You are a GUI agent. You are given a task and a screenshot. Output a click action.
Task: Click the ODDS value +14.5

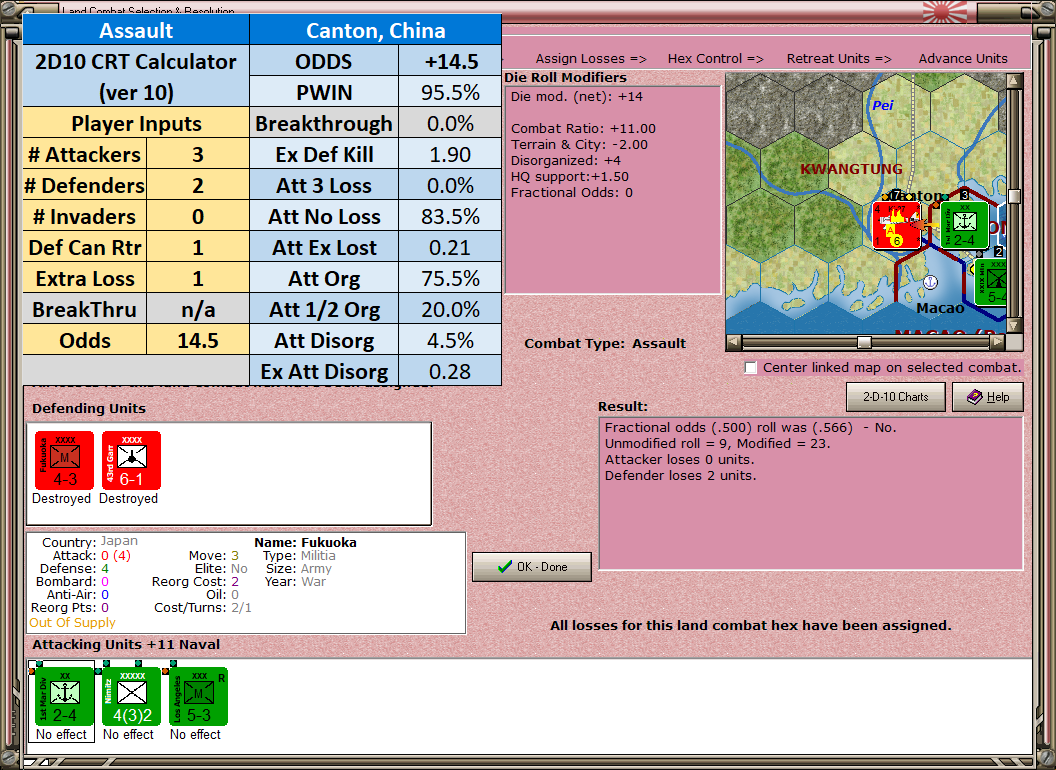(x=450, y=61)
